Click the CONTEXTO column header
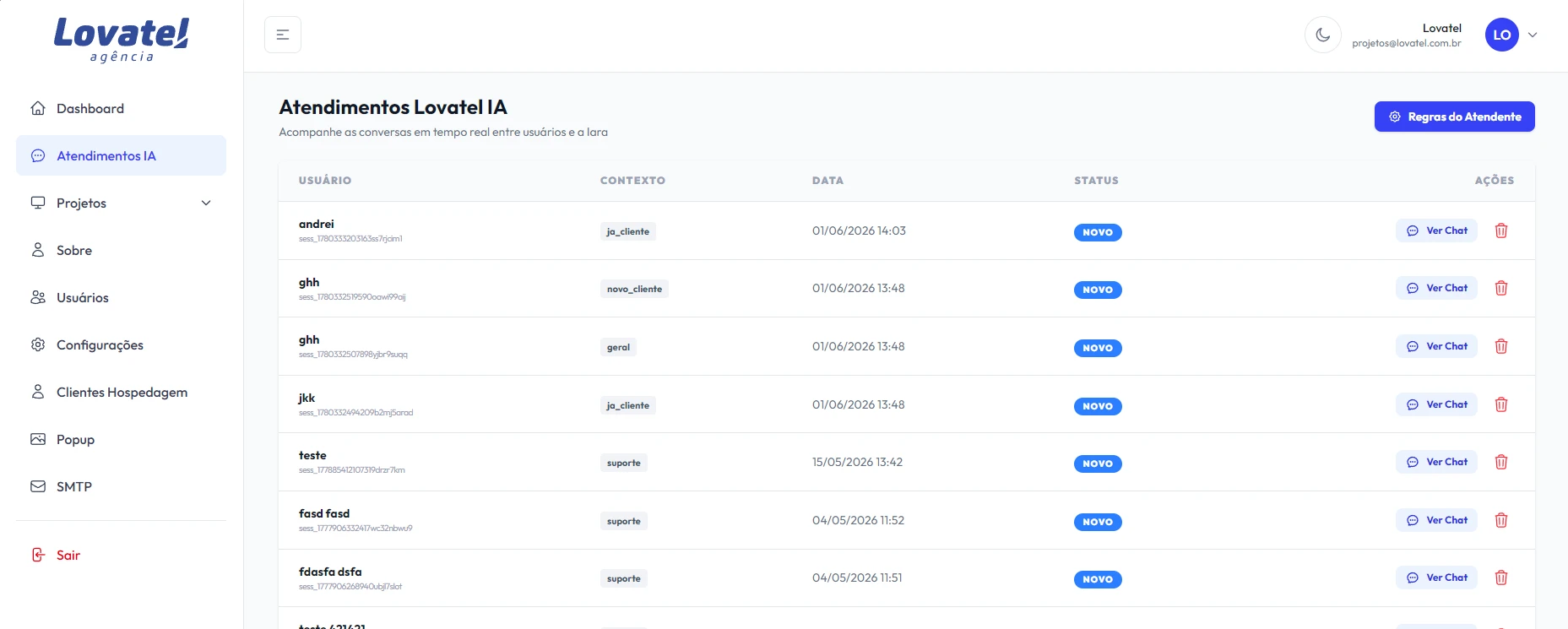Viewport: 1568px width, 629px height. 632,181
